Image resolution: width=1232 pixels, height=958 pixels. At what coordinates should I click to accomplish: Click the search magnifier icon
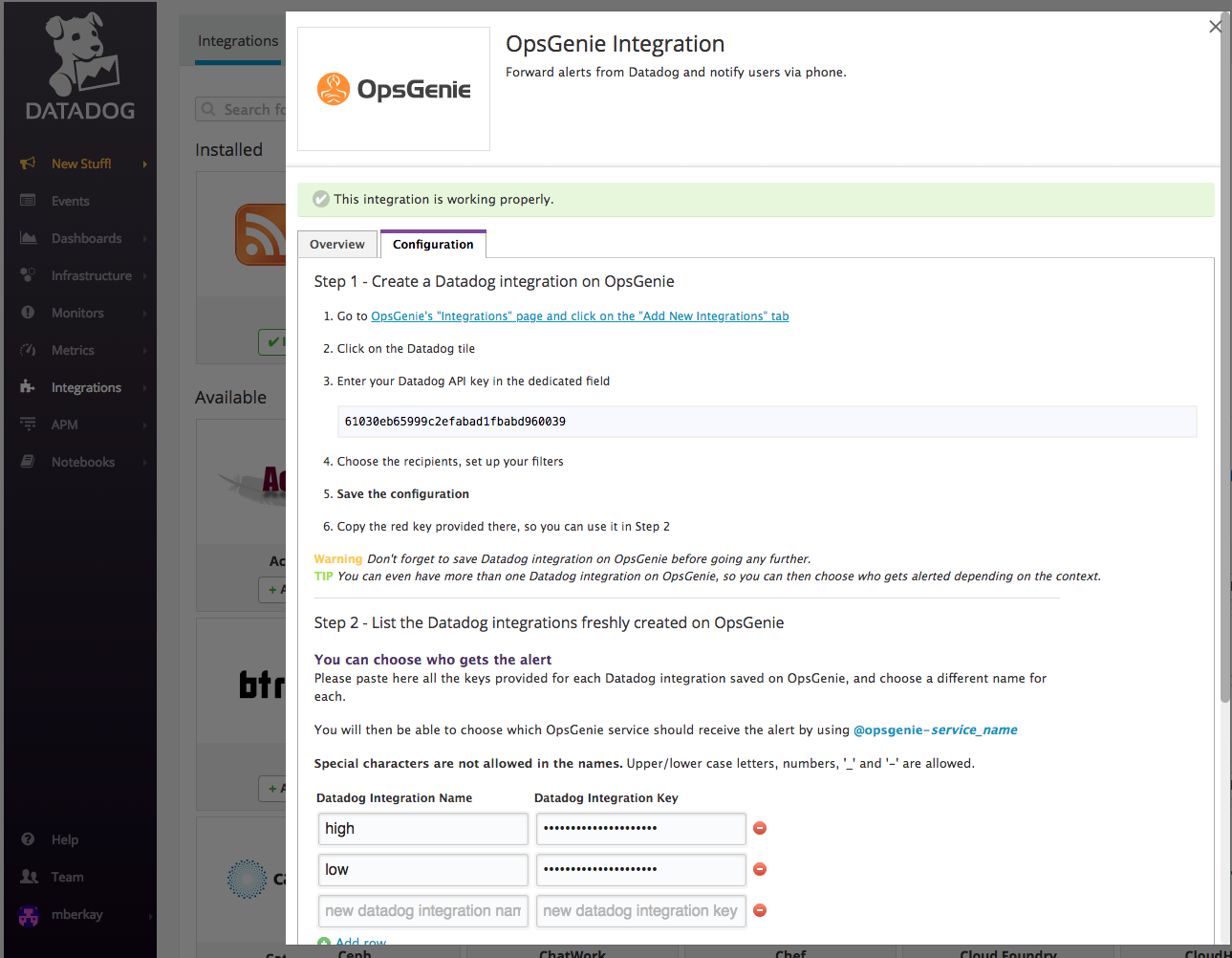click(x=208, y=109)
